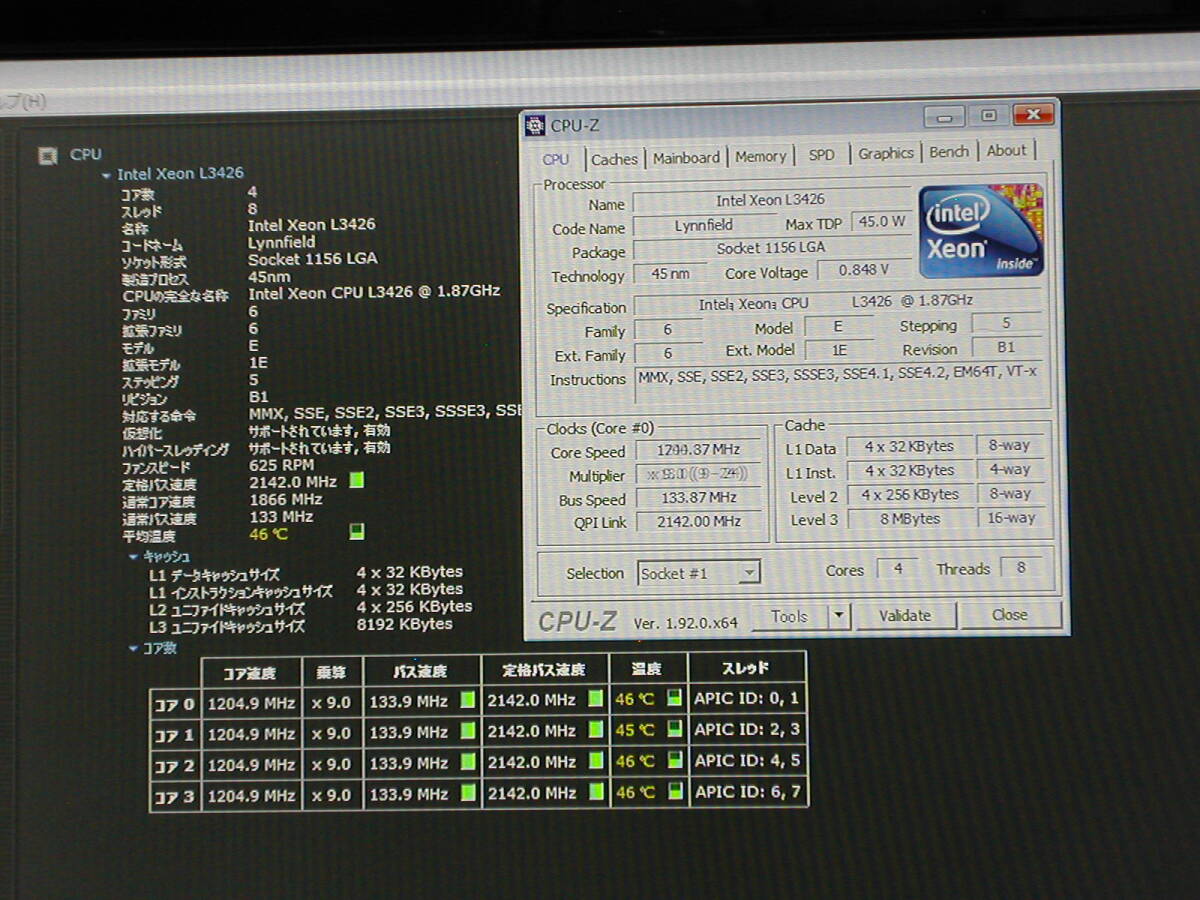Viewport: 1200px width, 900px height.
Task: Click the CPU-Z title bar app icon
Action: coord(535,125)
